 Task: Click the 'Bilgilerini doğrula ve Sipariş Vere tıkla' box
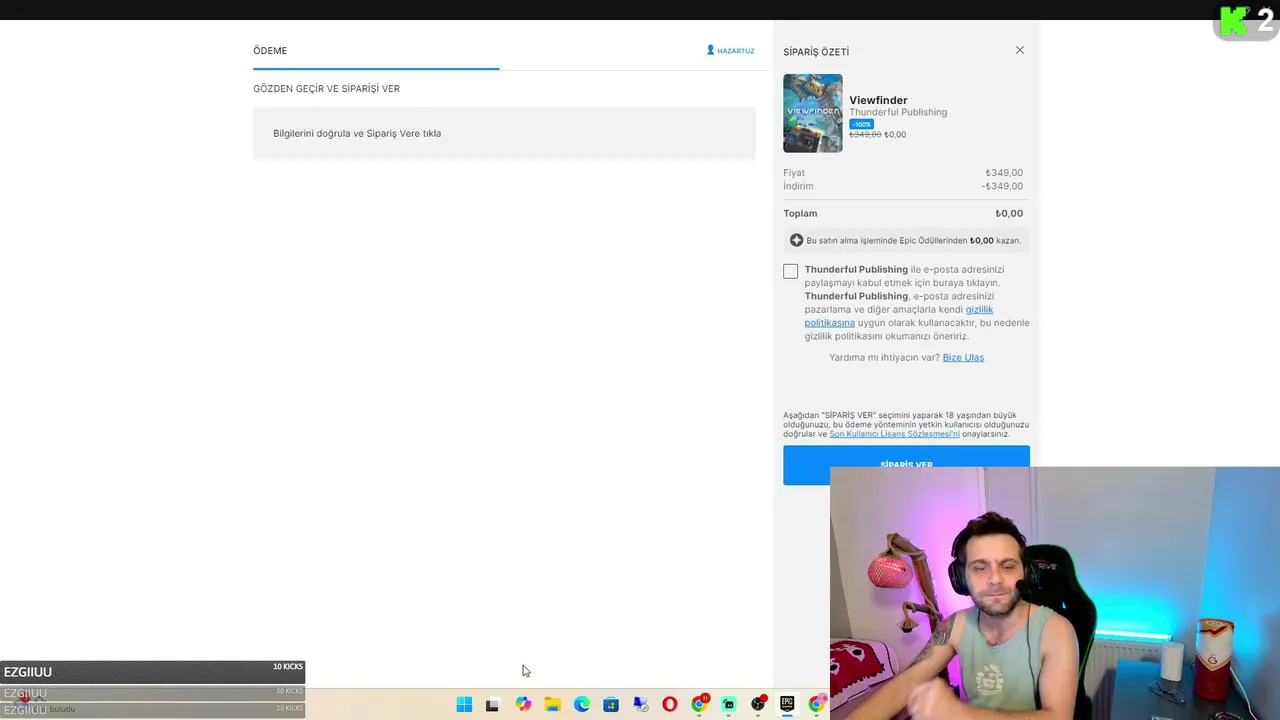point(504,133)
